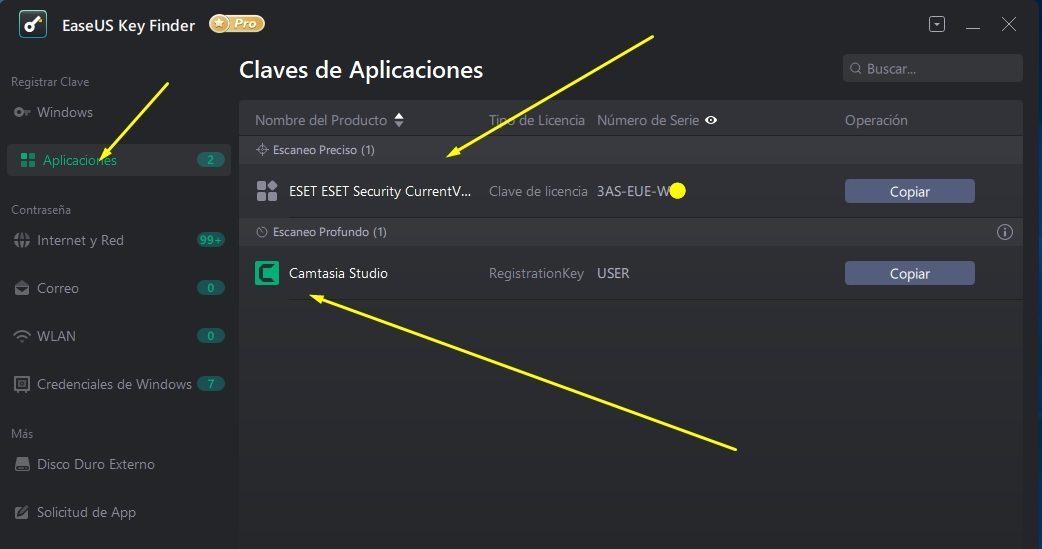This screenshot has height=549, width=1042.
Task: Click the Pro badge
Action: pyautogui.click(x=237, y=24)
